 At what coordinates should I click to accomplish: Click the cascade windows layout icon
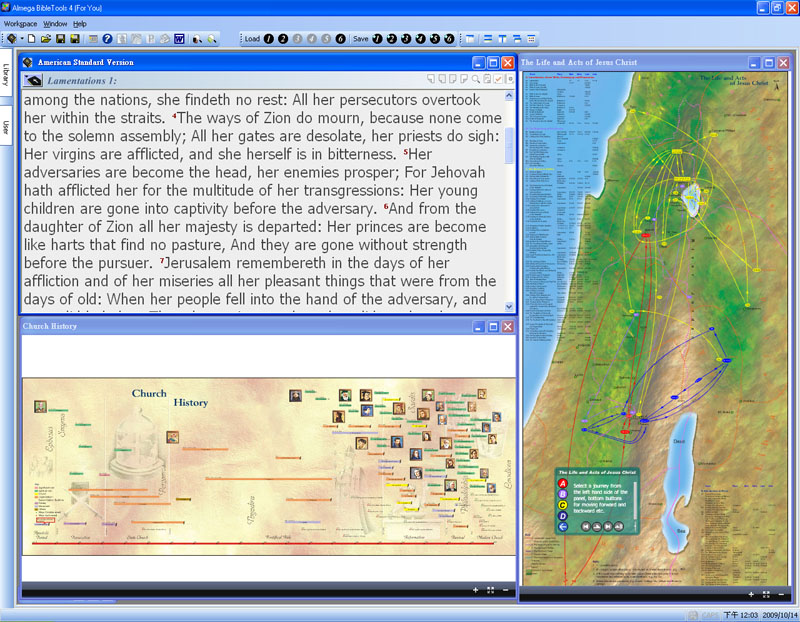pyautogui.click(x=517, y=39)
